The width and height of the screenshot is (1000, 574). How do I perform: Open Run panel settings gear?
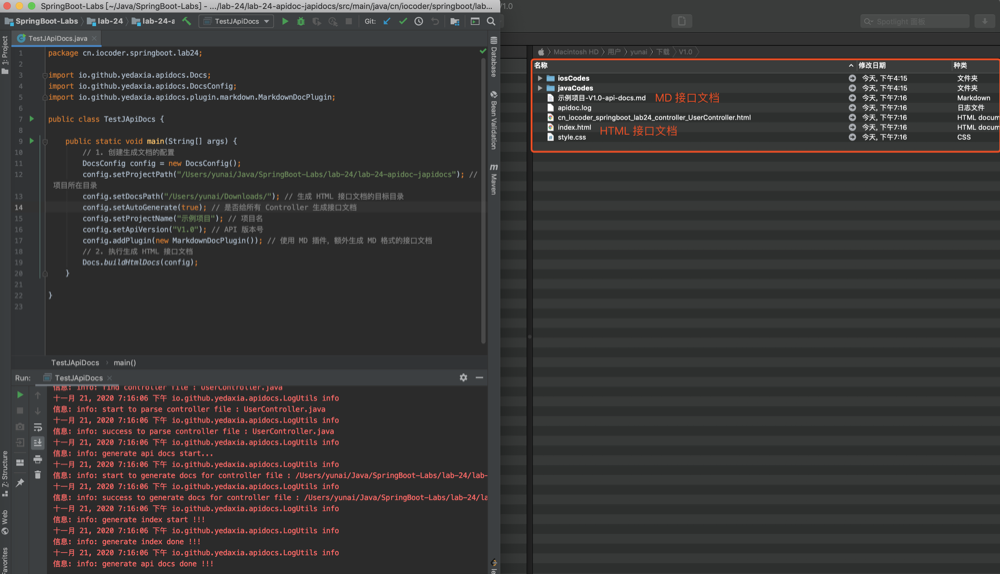pyautogui.click(x=463, y=378)
